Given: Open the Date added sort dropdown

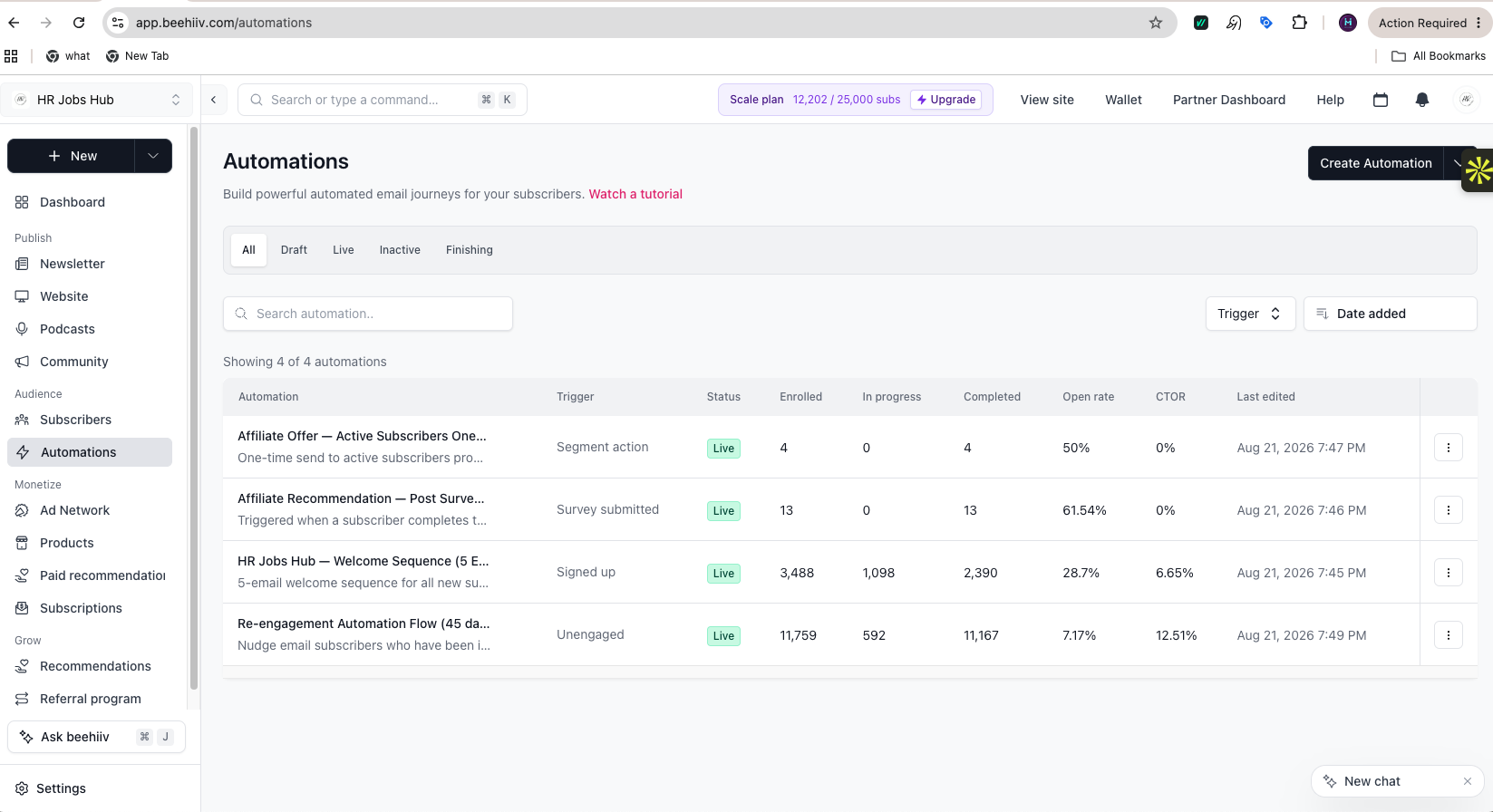Looking at the screenshot, I should click(x=1390, y=314).
